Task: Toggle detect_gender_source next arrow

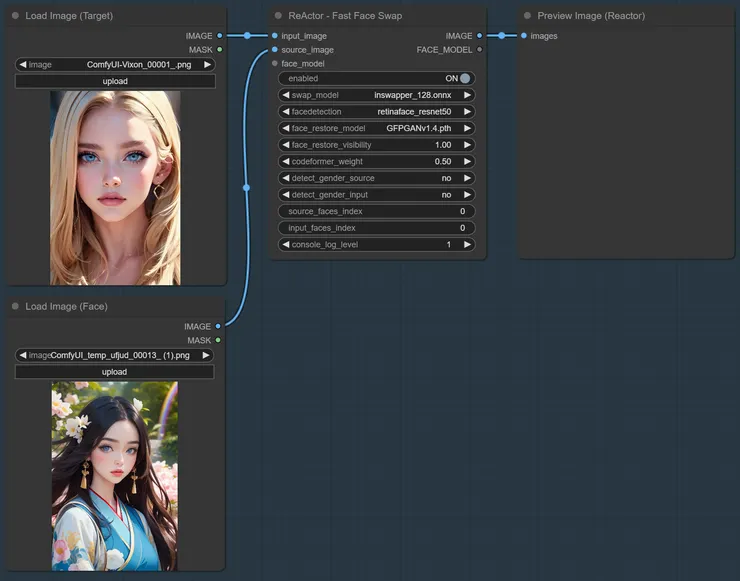Action: (467, 178)
